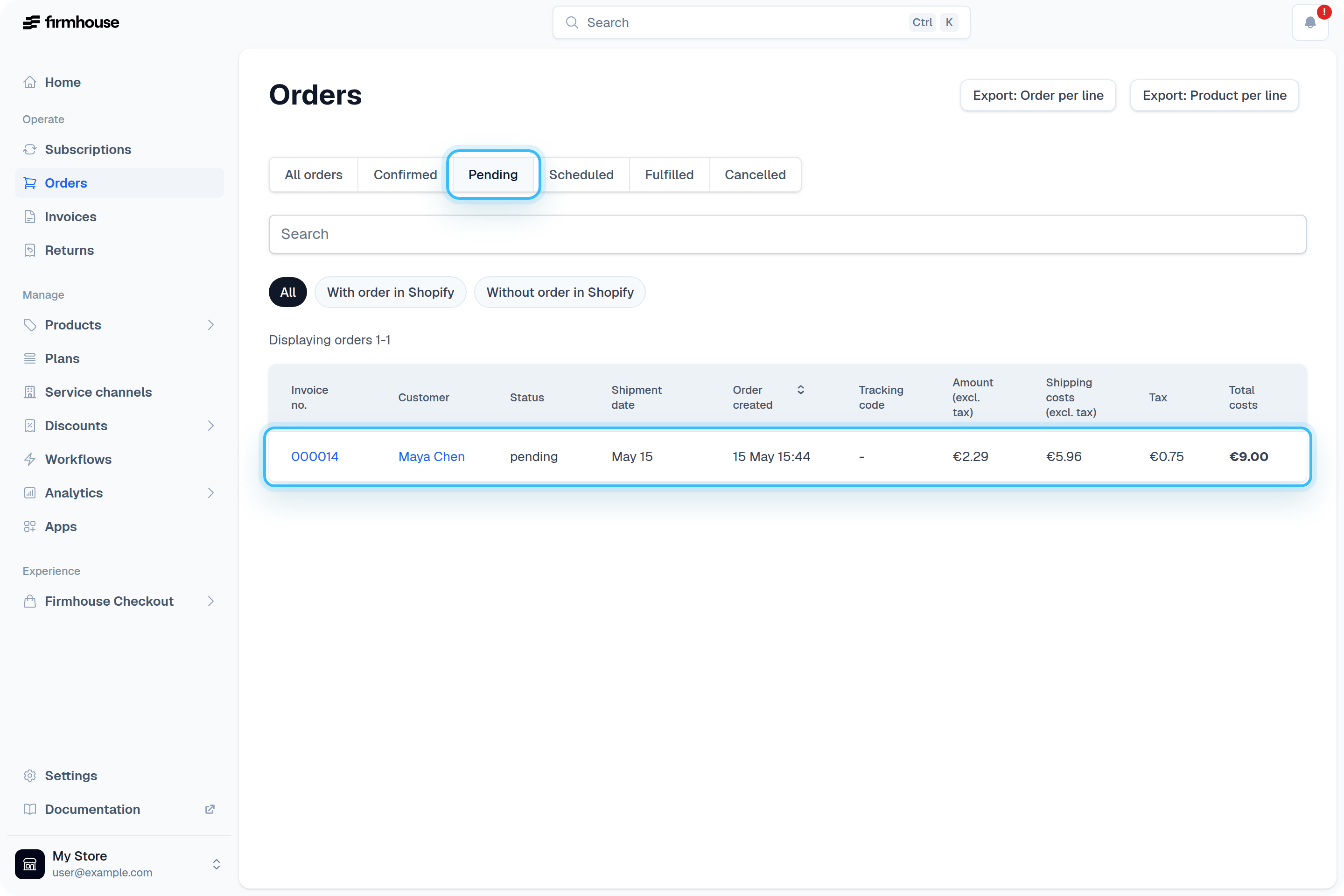The image size is (1344, 896).
Task: Click the firmhouse logo
Action: (71, 22)
